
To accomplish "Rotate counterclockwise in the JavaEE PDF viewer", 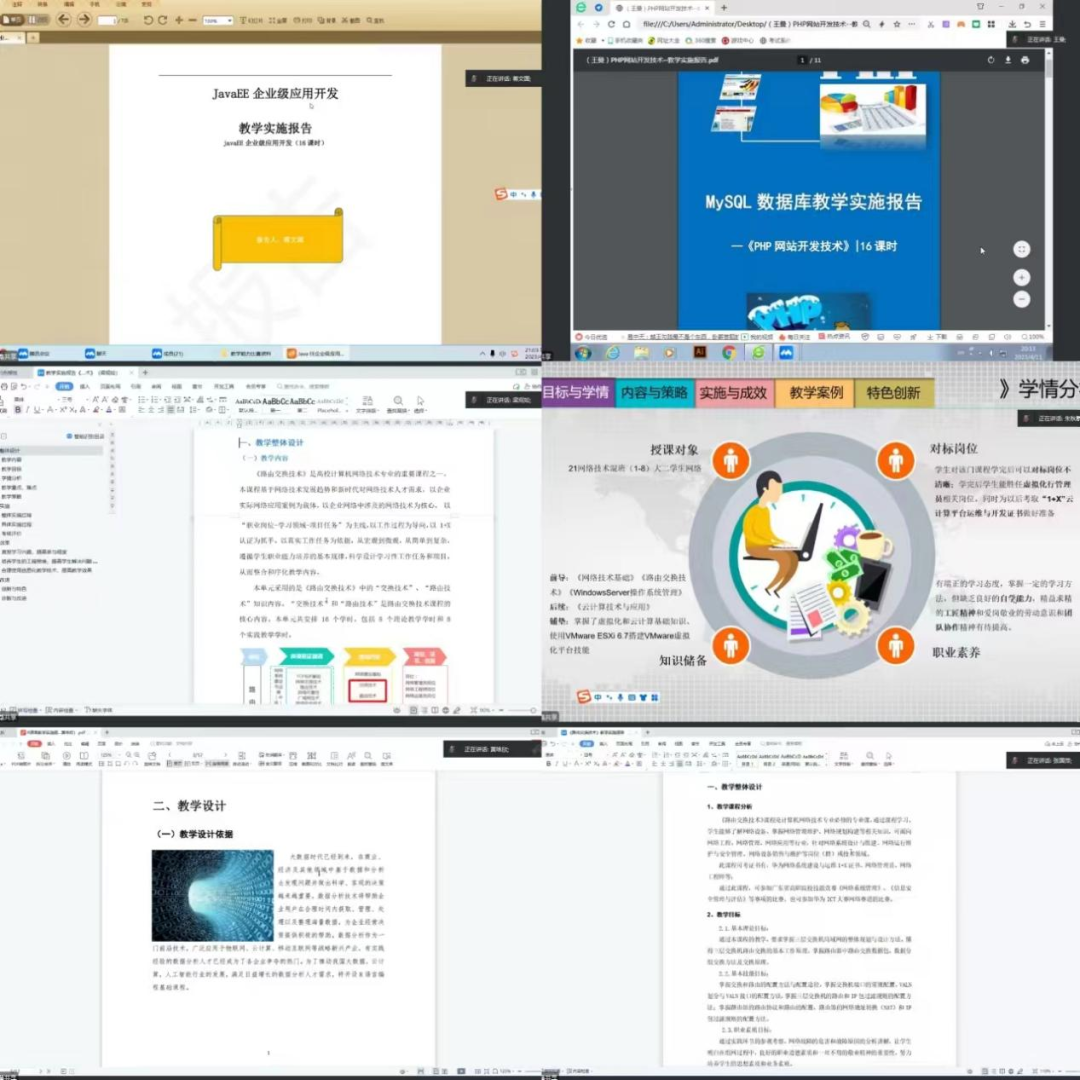I will [149, 20].
